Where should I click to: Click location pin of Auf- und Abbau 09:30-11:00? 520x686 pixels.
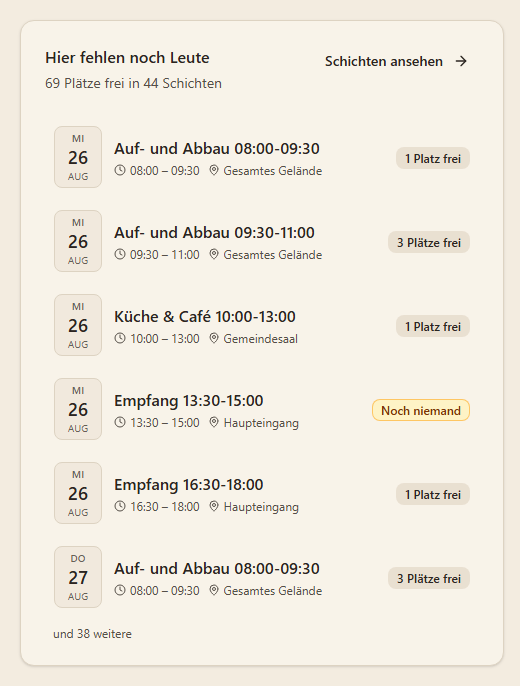213,254
